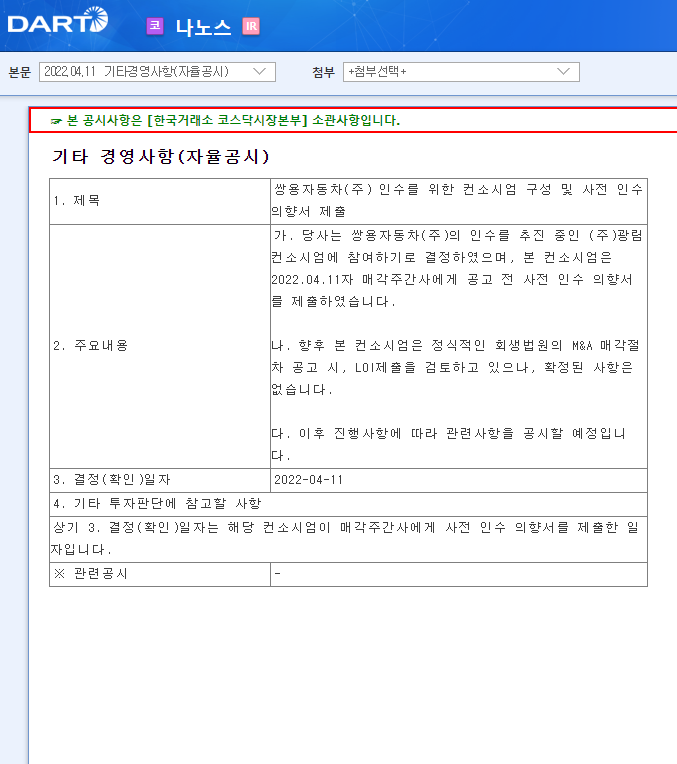Click the DART logo
The image size is (677, 764).
tap(58, 20)
